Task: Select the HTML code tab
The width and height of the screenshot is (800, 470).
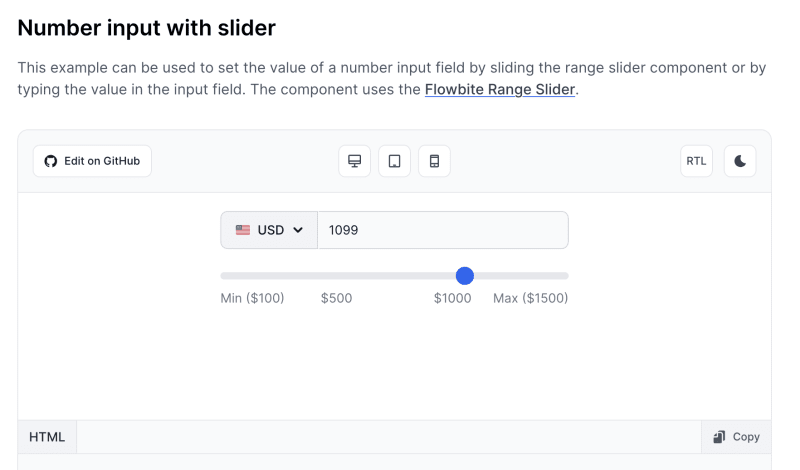Action: pos(47,437)
